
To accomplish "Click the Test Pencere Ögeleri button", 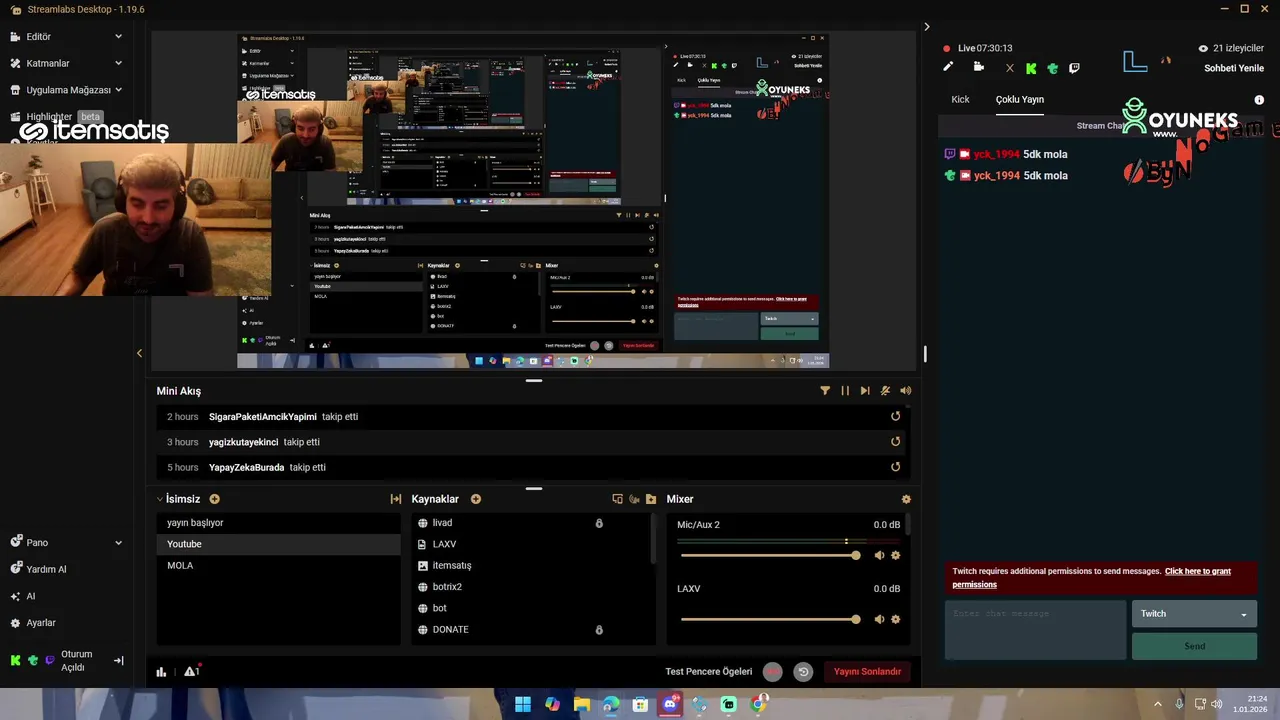I will tap(709, 672).
